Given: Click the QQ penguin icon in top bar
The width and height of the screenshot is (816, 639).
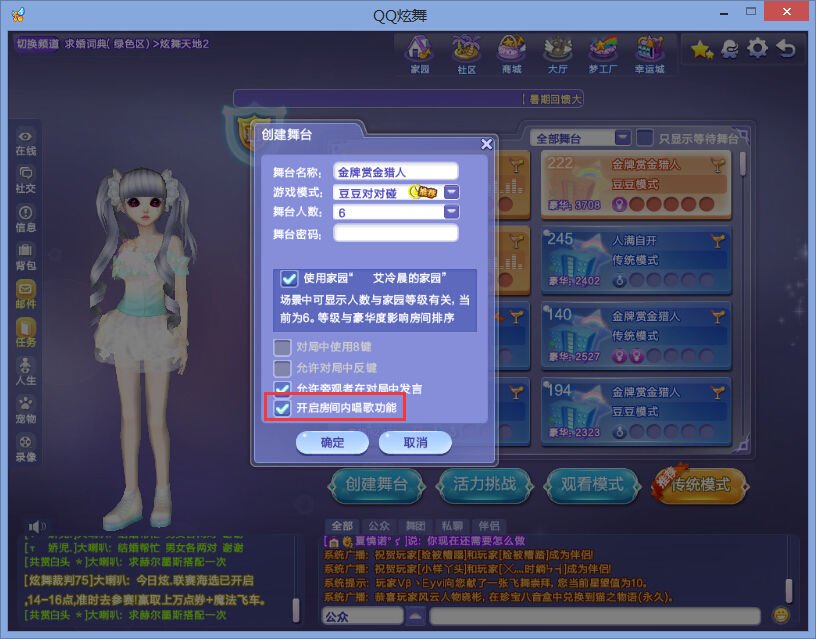Looking at the screenshot, I should click(730, 49).
